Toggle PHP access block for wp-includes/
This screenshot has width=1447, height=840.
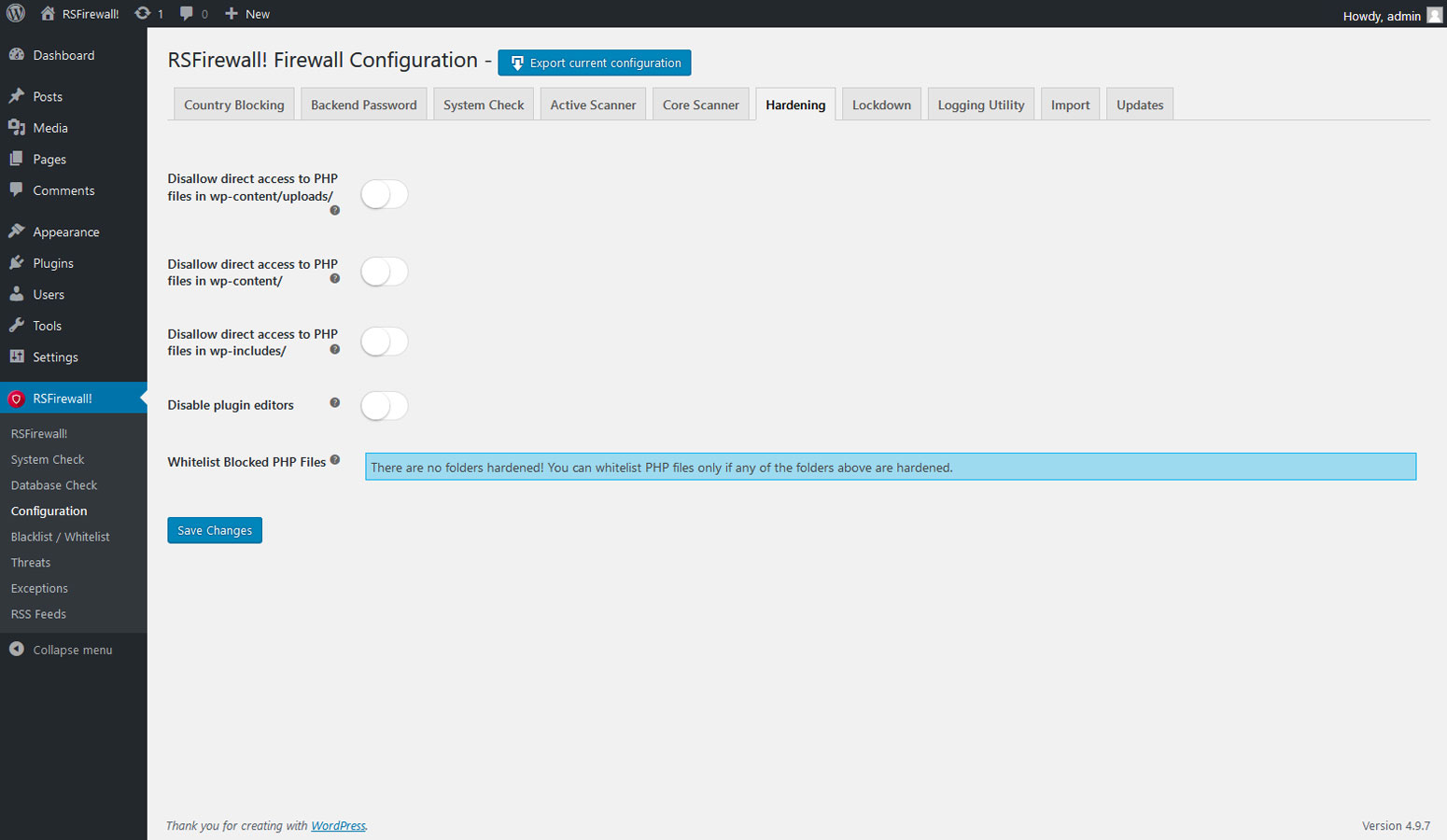click(x=385, y=342)
